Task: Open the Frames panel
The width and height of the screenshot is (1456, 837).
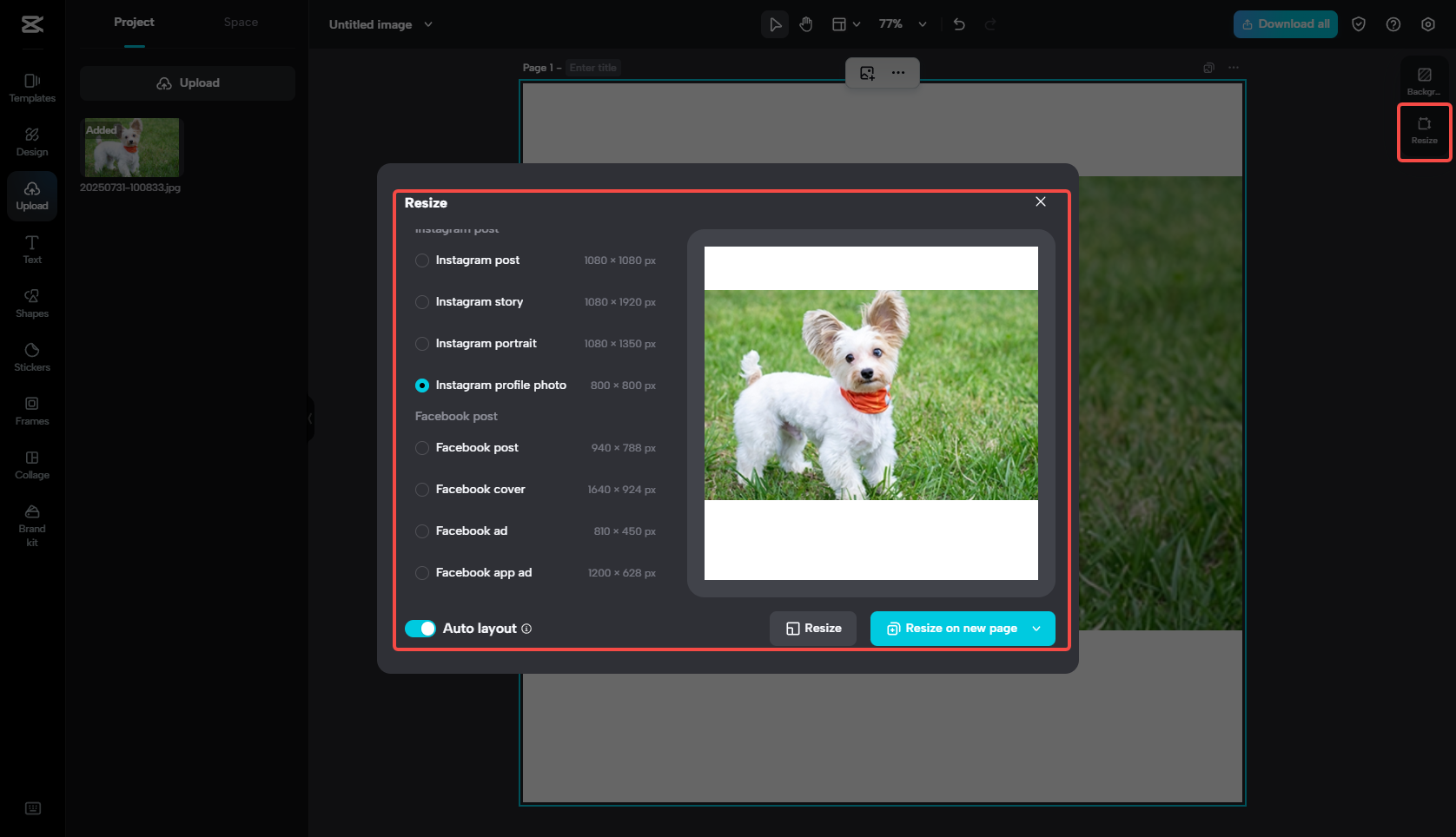Action: click(x=32, y=412)
